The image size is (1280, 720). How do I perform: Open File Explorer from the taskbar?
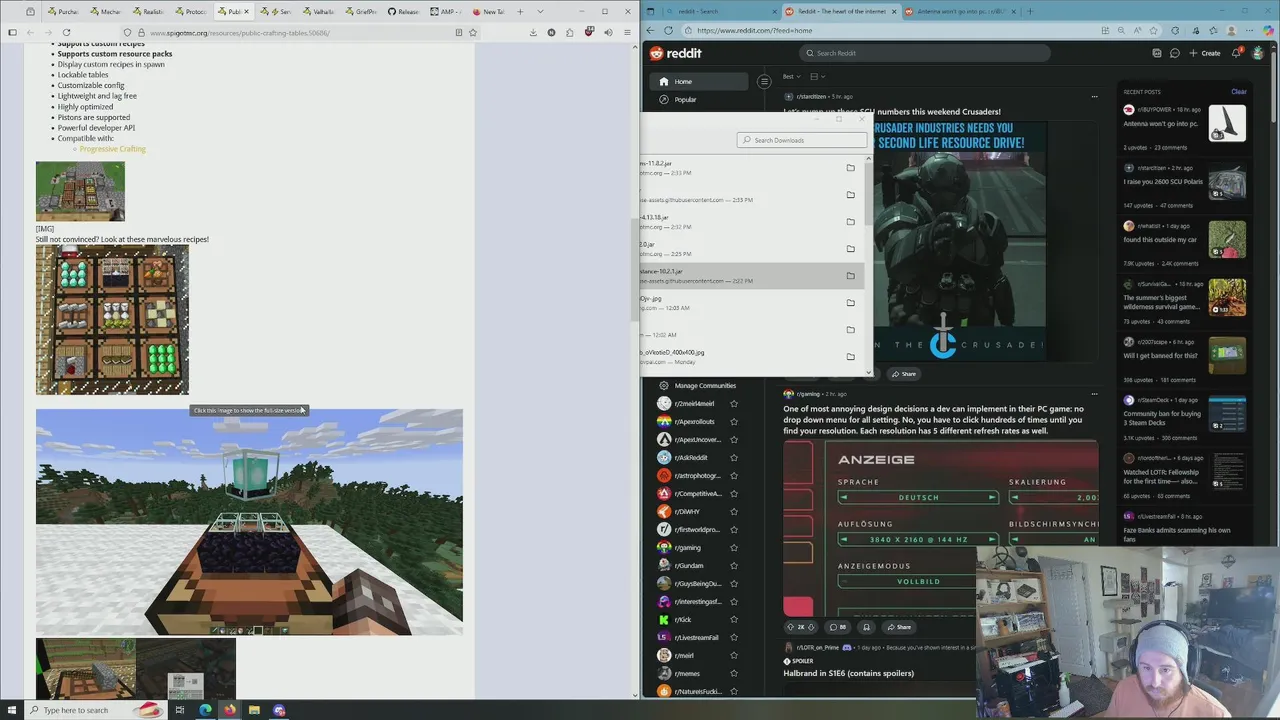coord(254,710)
